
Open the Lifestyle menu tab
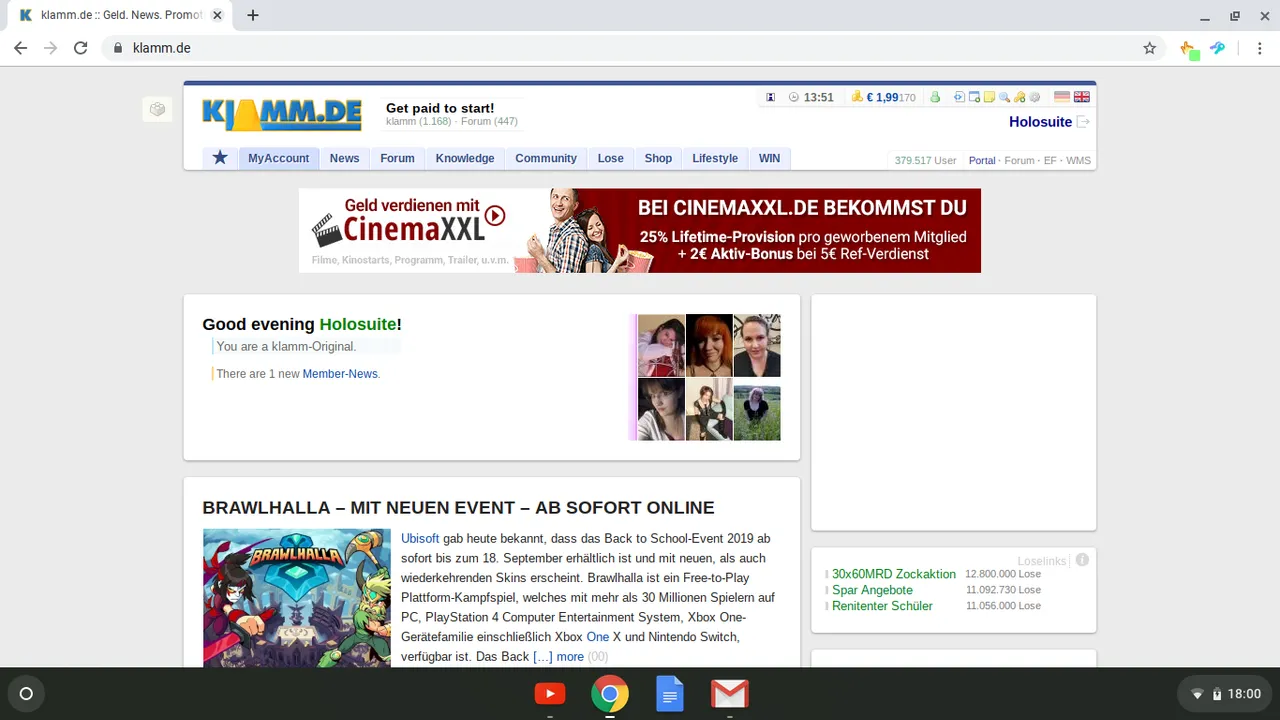(x=715, y=158)
